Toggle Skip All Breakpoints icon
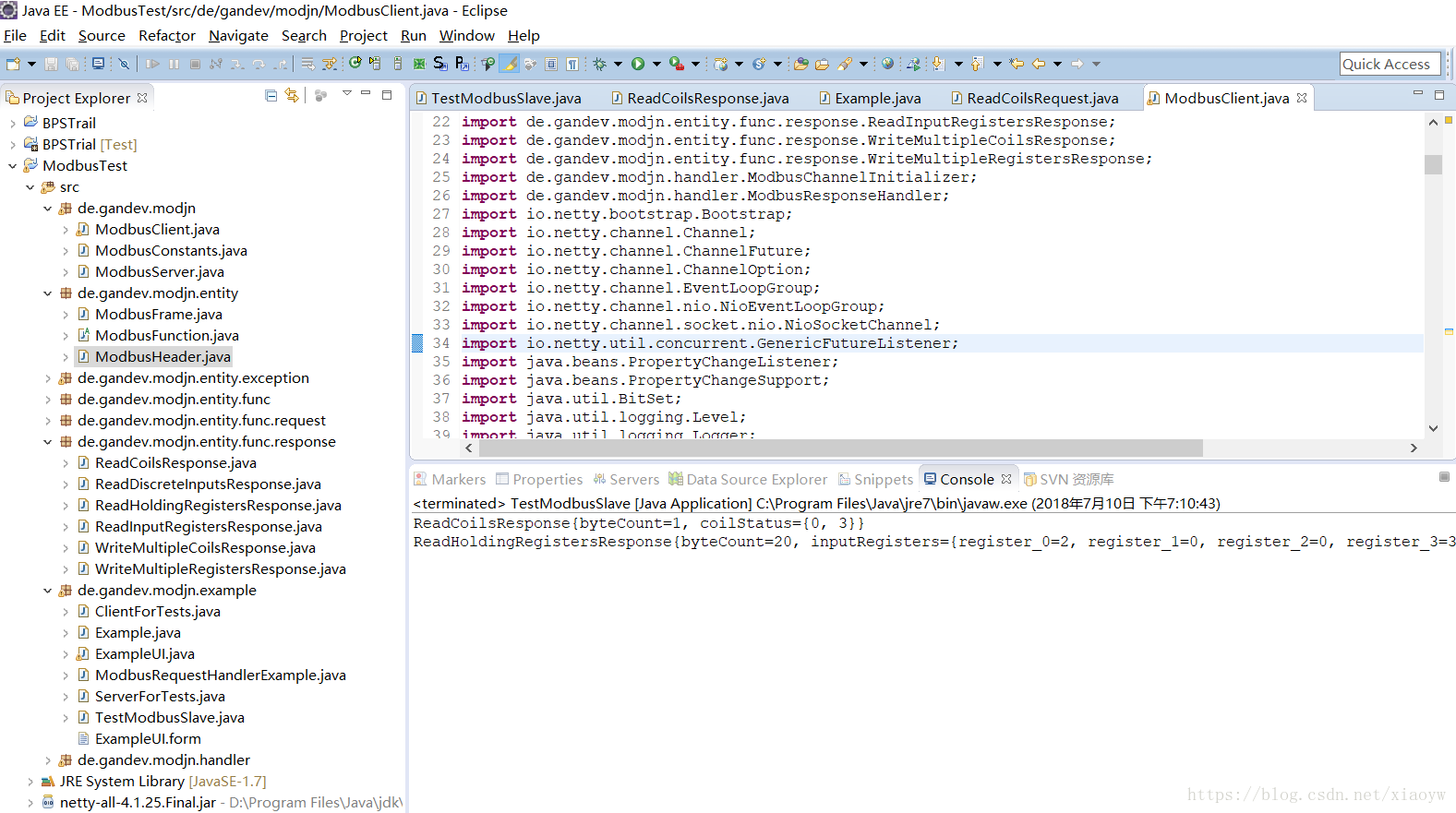 click(x=124, y=64)
